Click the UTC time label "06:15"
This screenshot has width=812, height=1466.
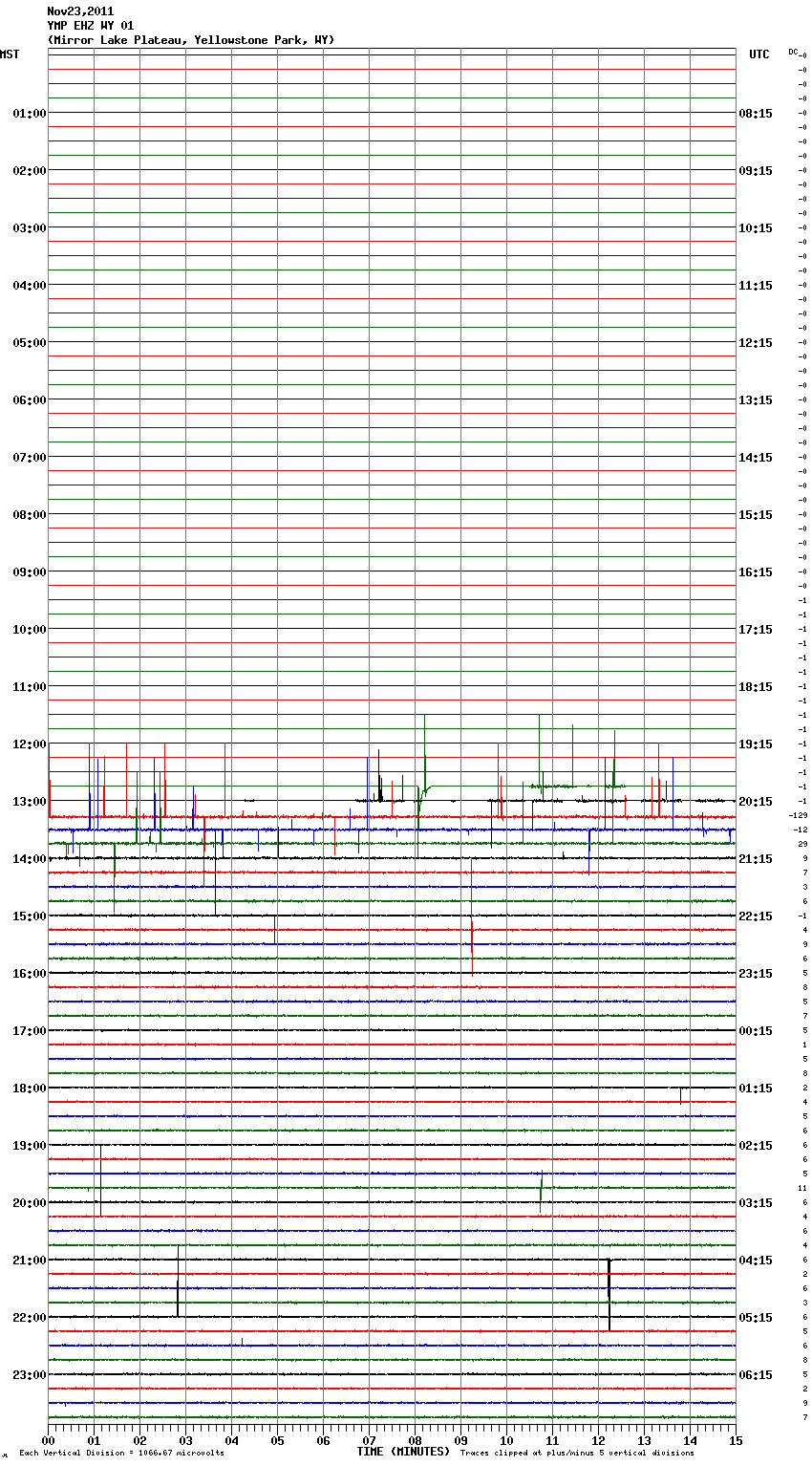[x=756, y=1375]
